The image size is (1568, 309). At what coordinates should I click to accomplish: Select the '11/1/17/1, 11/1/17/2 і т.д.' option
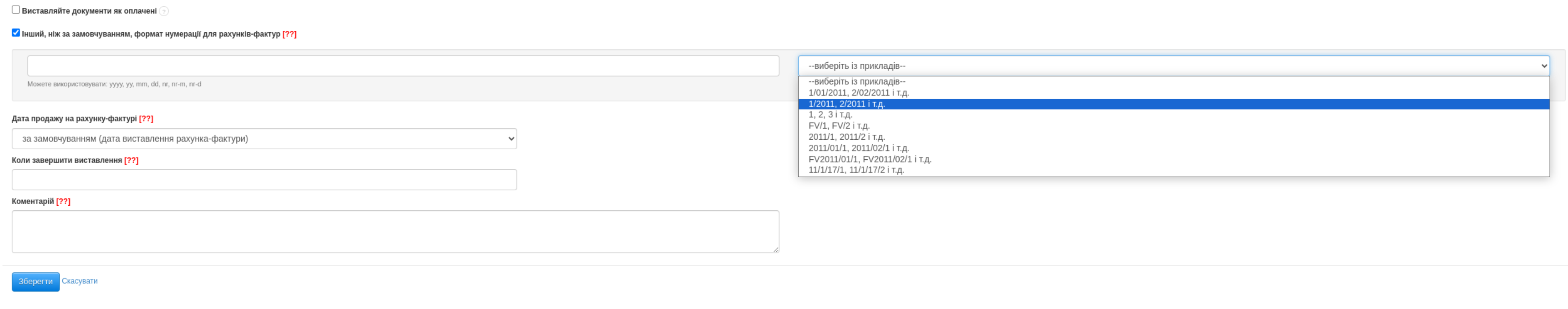pyautogui.click(x=856, y=170)
